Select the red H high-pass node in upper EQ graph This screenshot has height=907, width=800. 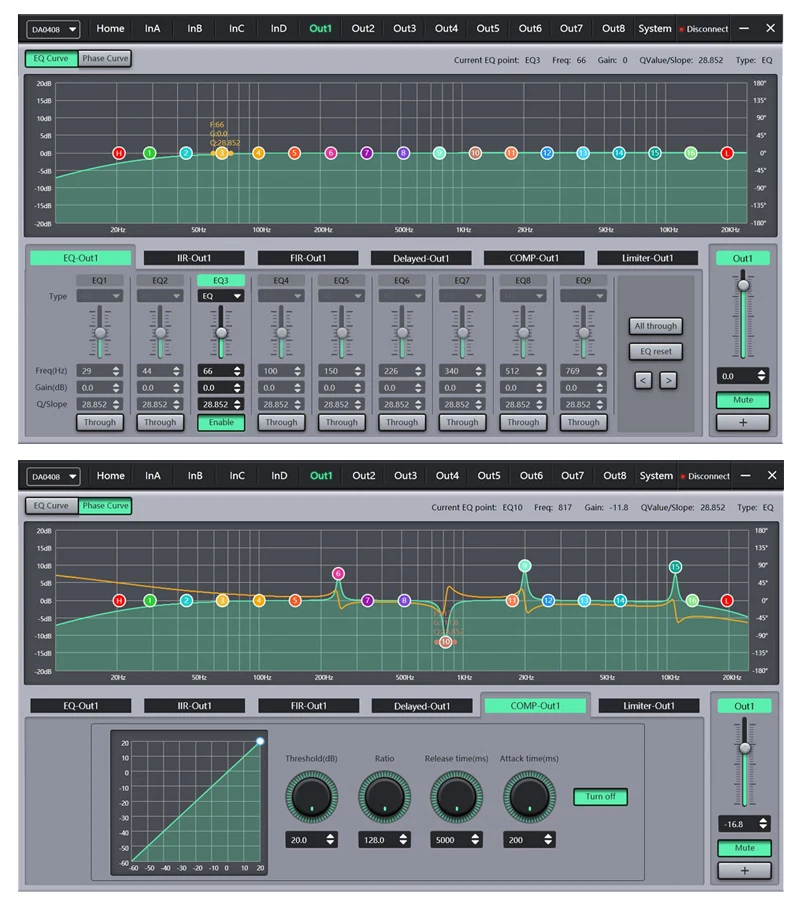(119, 153)
